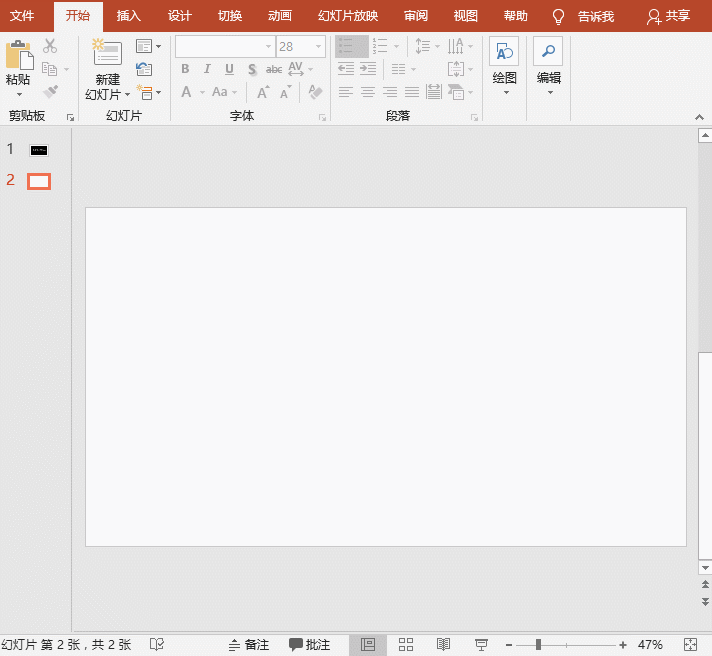Viewport: 712px width, 656px height.
Task: Click the zoom slider handle
Action: pyautogui.click(x=538, y=645)
